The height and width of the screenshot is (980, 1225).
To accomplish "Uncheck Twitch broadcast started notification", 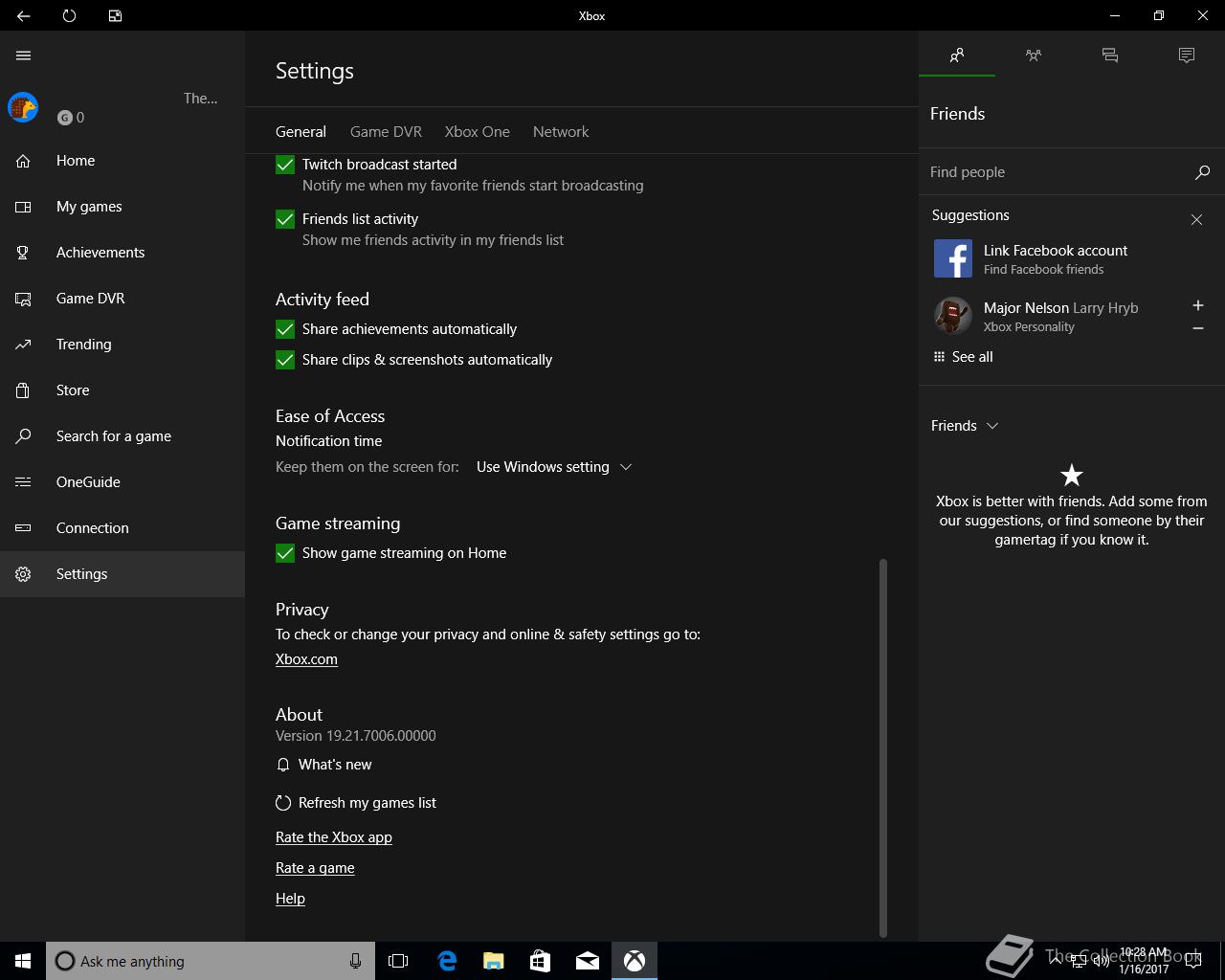I will coord(285,165).
